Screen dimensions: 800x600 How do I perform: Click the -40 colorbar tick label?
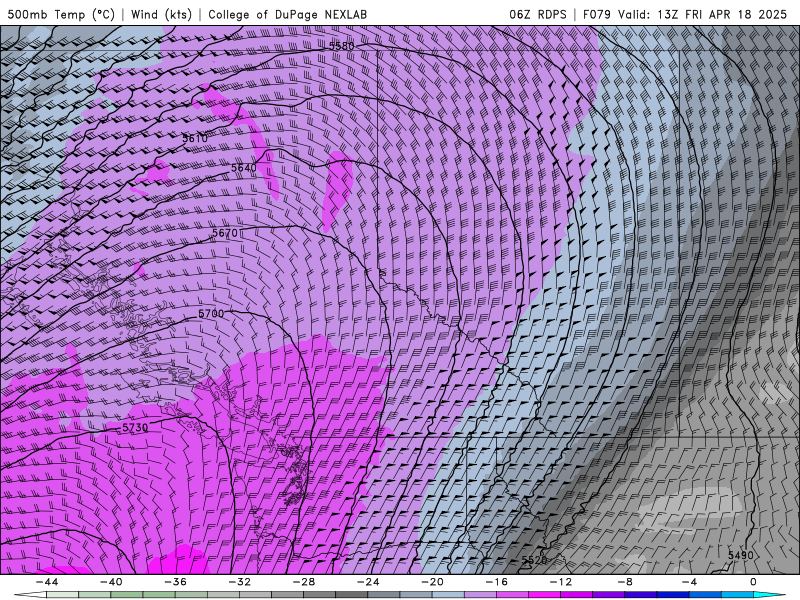point(111,582)
